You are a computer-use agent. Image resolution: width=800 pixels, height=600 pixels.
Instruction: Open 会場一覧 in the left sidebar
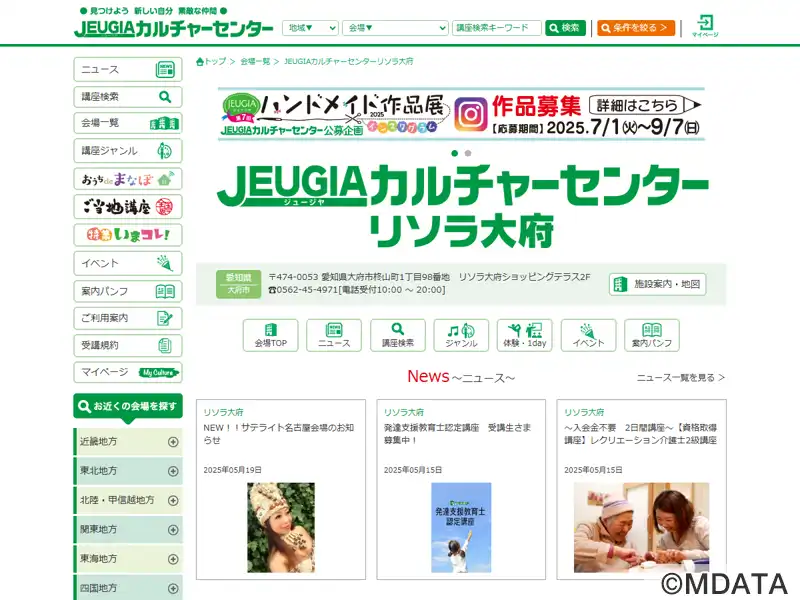128,123
